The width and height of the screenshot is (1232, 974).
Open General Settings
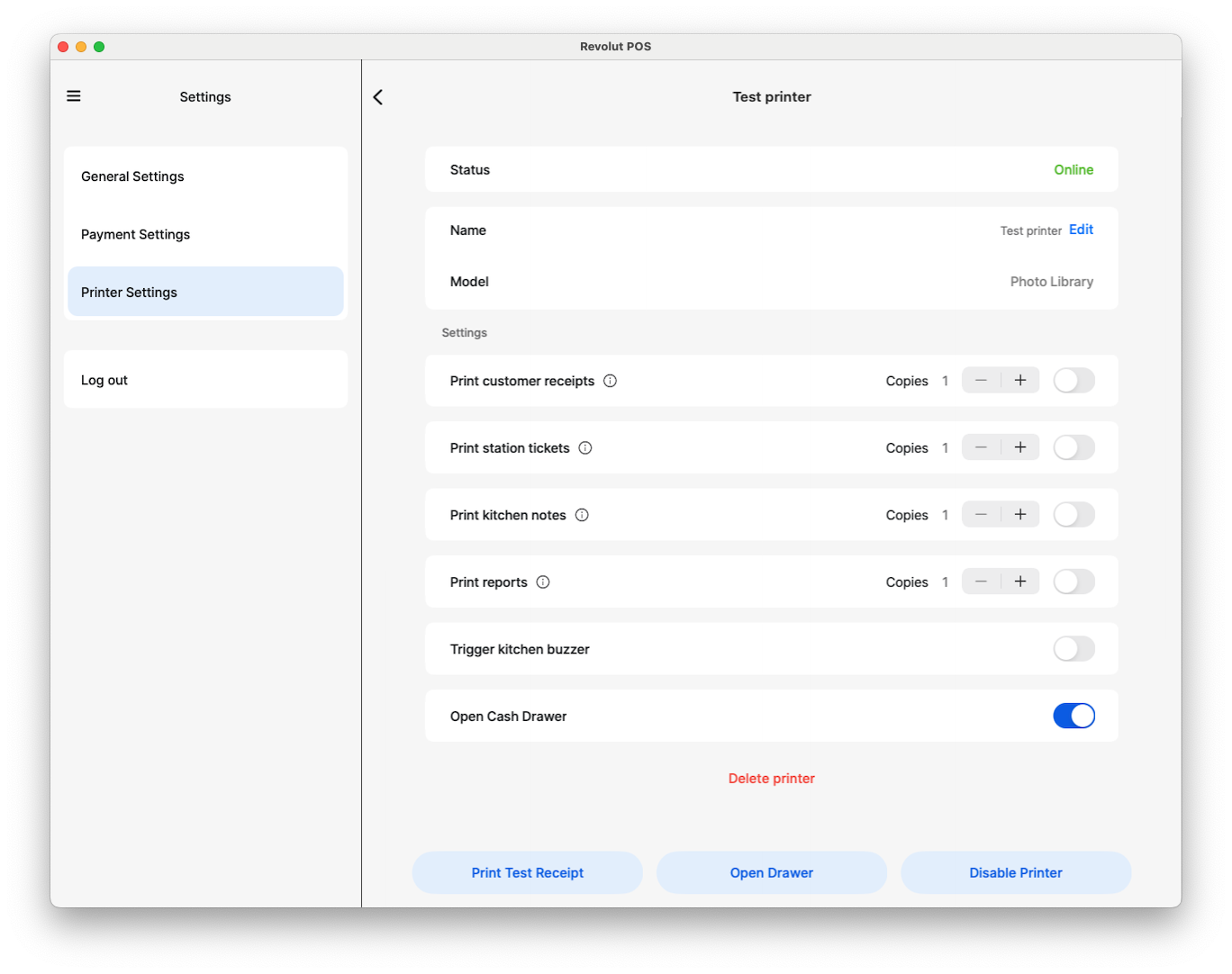click(x=205, y=176)
